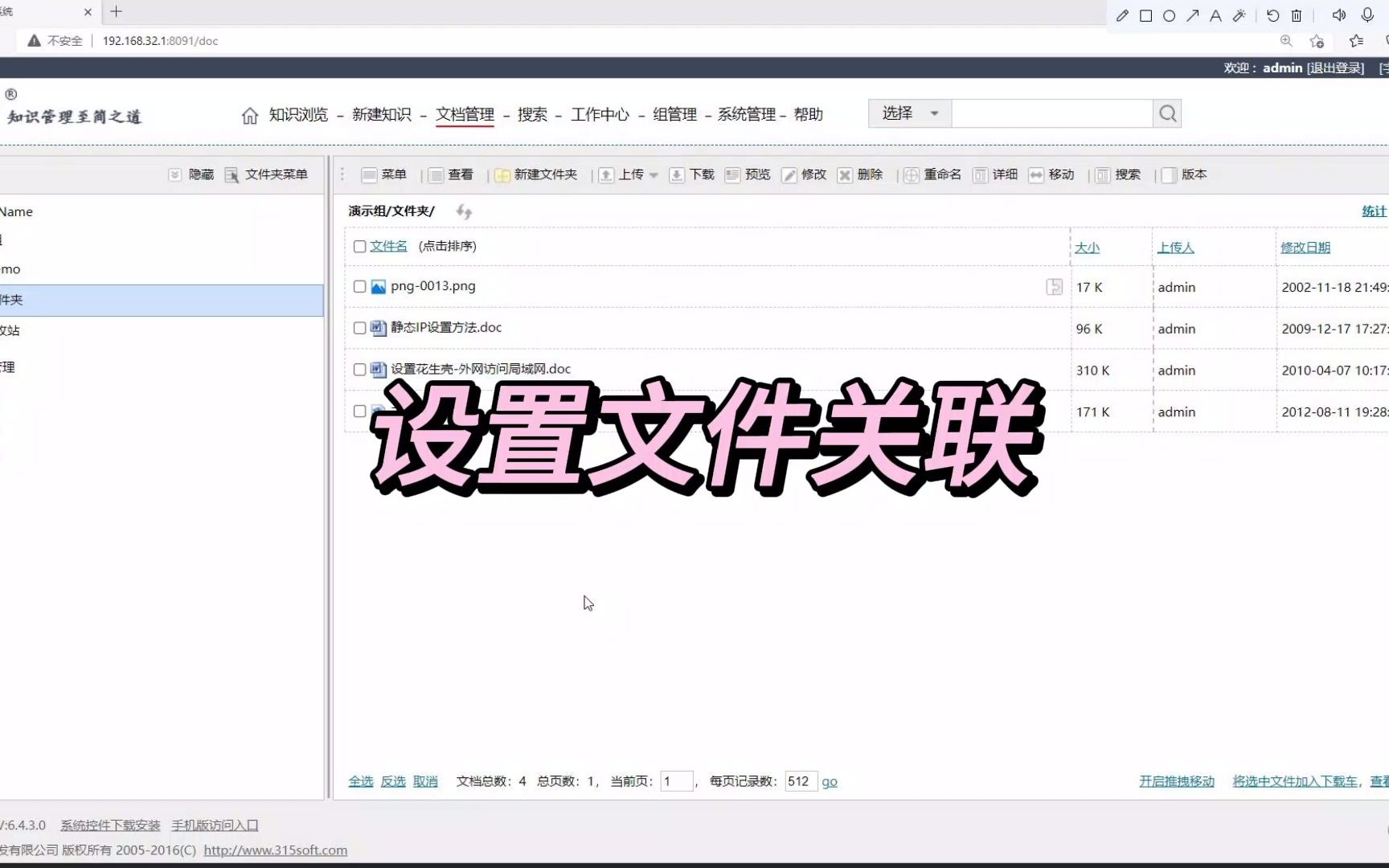Open the 知识浏览 menu
Image resolution: width=1389 pixels, height=868 pixels.
(298, 114)
